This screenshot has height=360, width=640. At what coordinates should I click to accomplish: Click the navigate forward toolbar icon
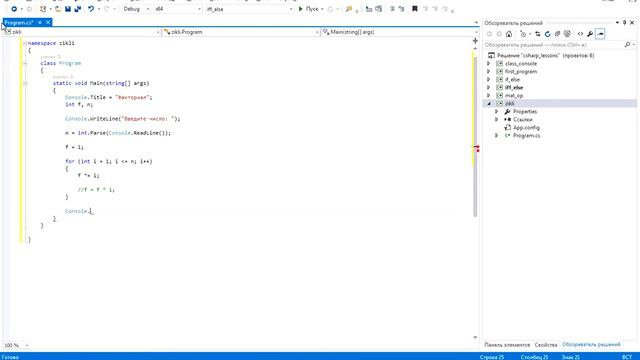coord(29,9)
